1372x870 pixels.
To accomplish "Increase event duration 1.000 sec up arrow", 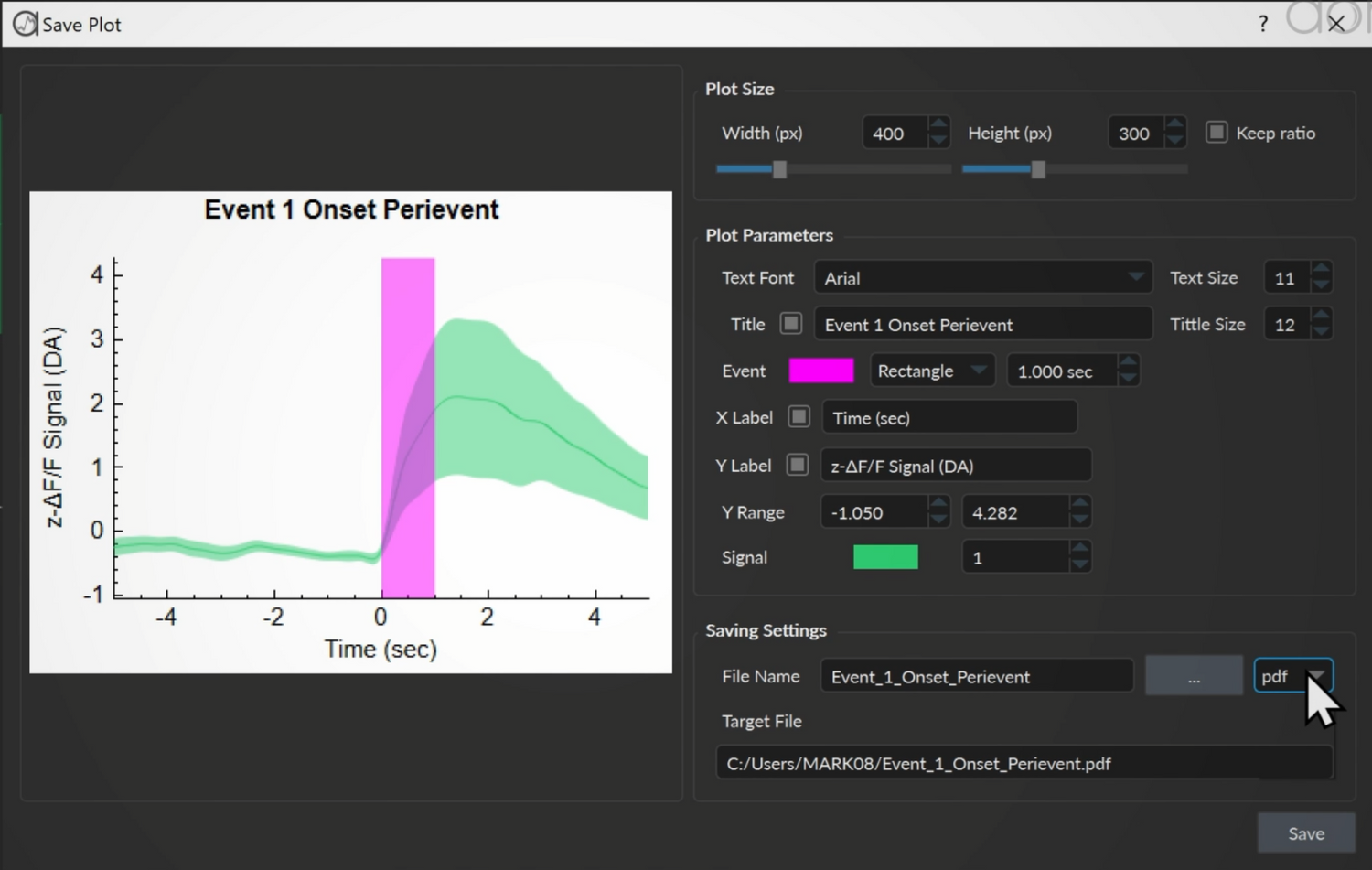I will [x=1129, y=362].
